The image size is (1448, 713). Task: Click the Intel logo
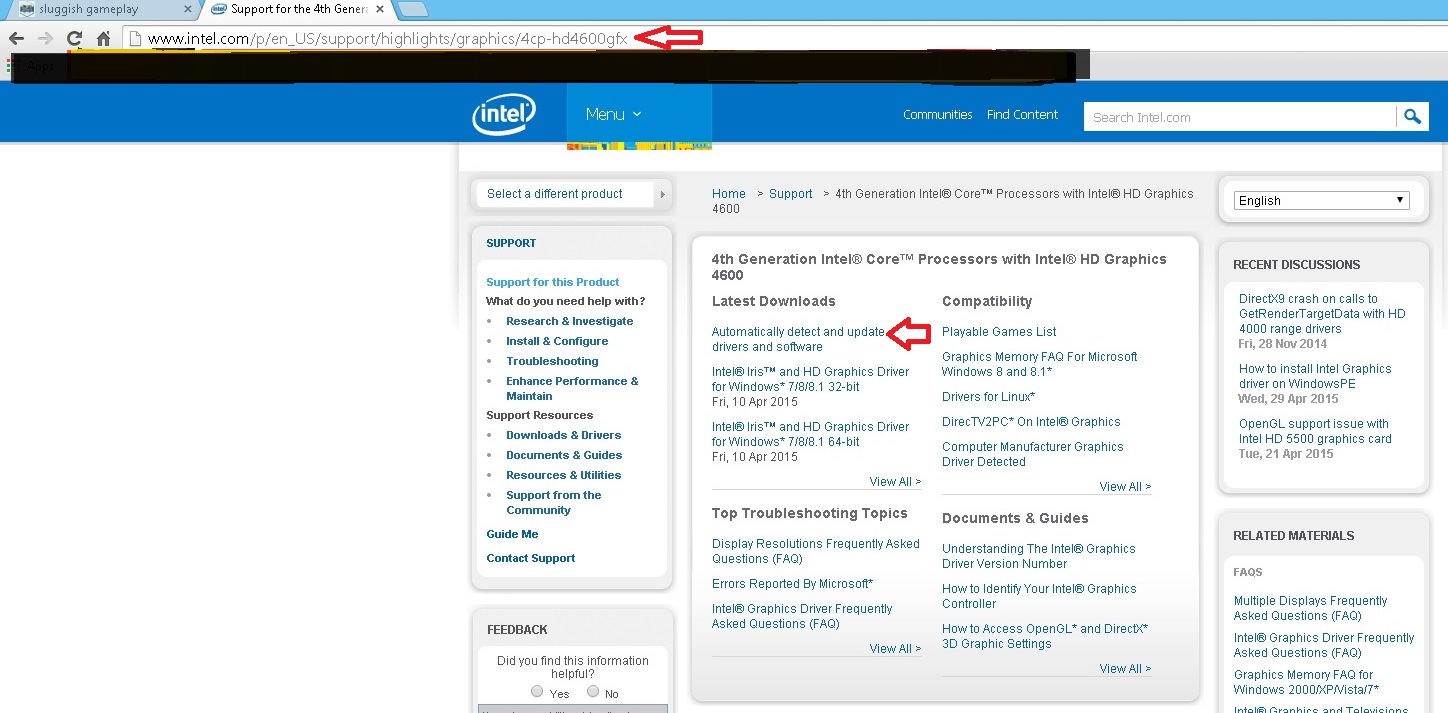point(504,115)
